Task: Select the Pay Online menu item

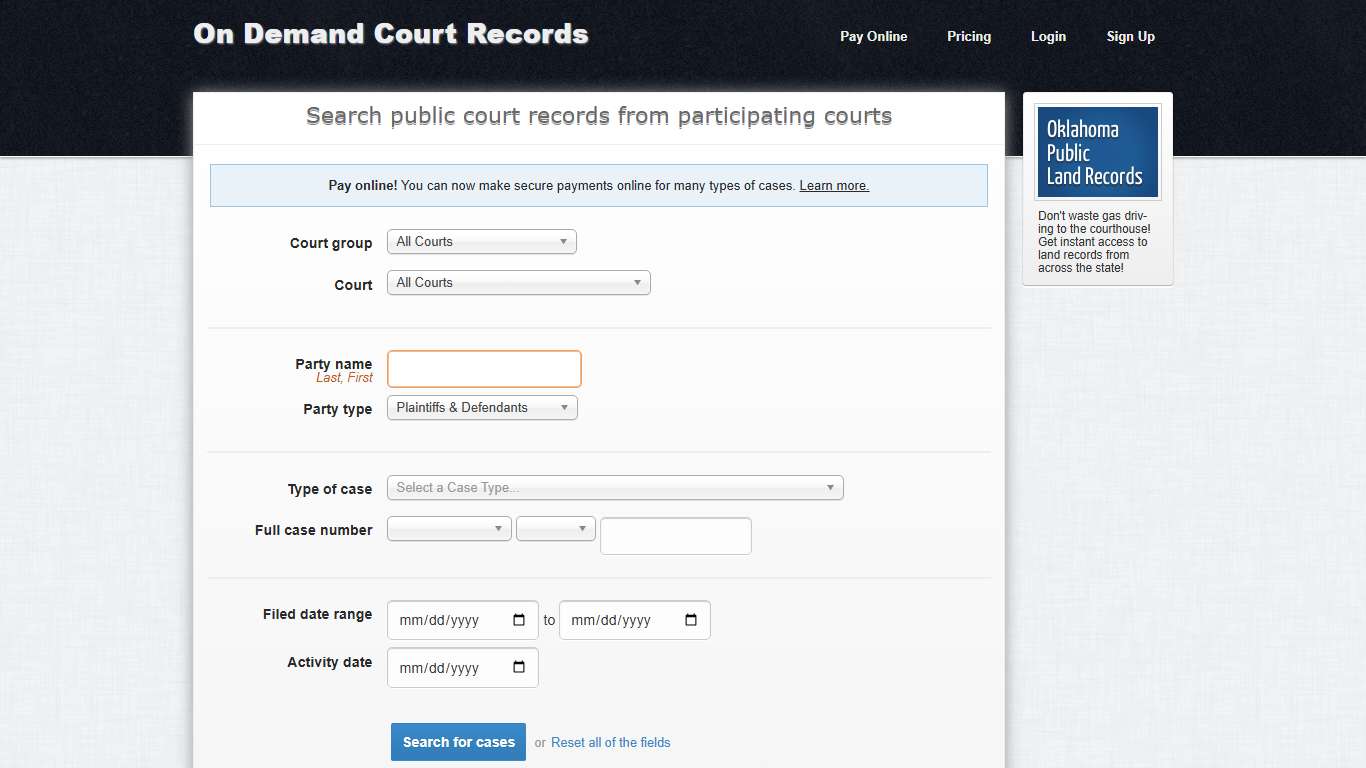Action: point(873,36)
